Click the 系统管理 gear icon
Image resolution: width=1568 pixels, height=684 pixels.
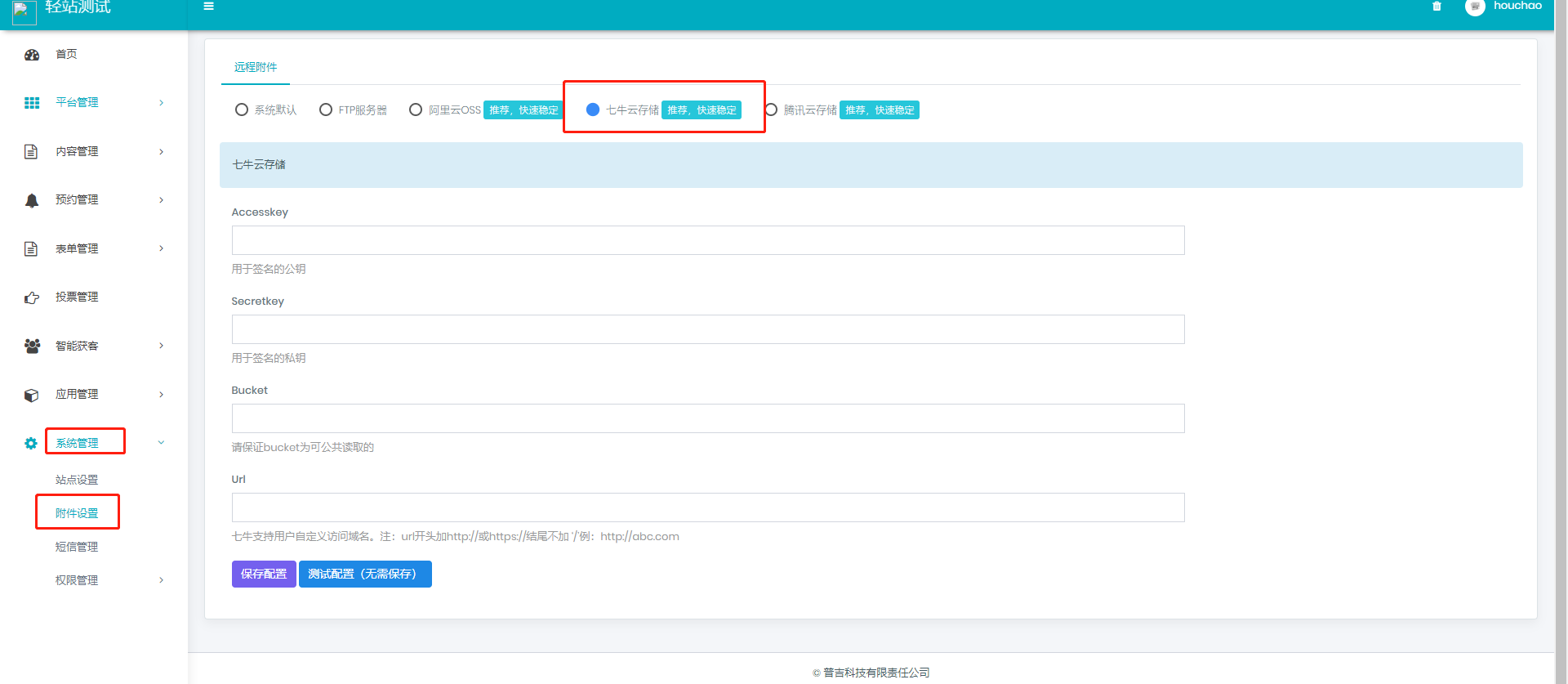click(31, 443)
